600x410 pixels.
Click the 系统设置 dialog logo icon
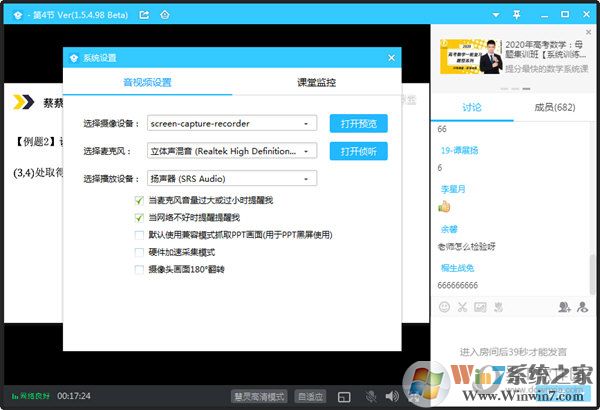point(74,58)
